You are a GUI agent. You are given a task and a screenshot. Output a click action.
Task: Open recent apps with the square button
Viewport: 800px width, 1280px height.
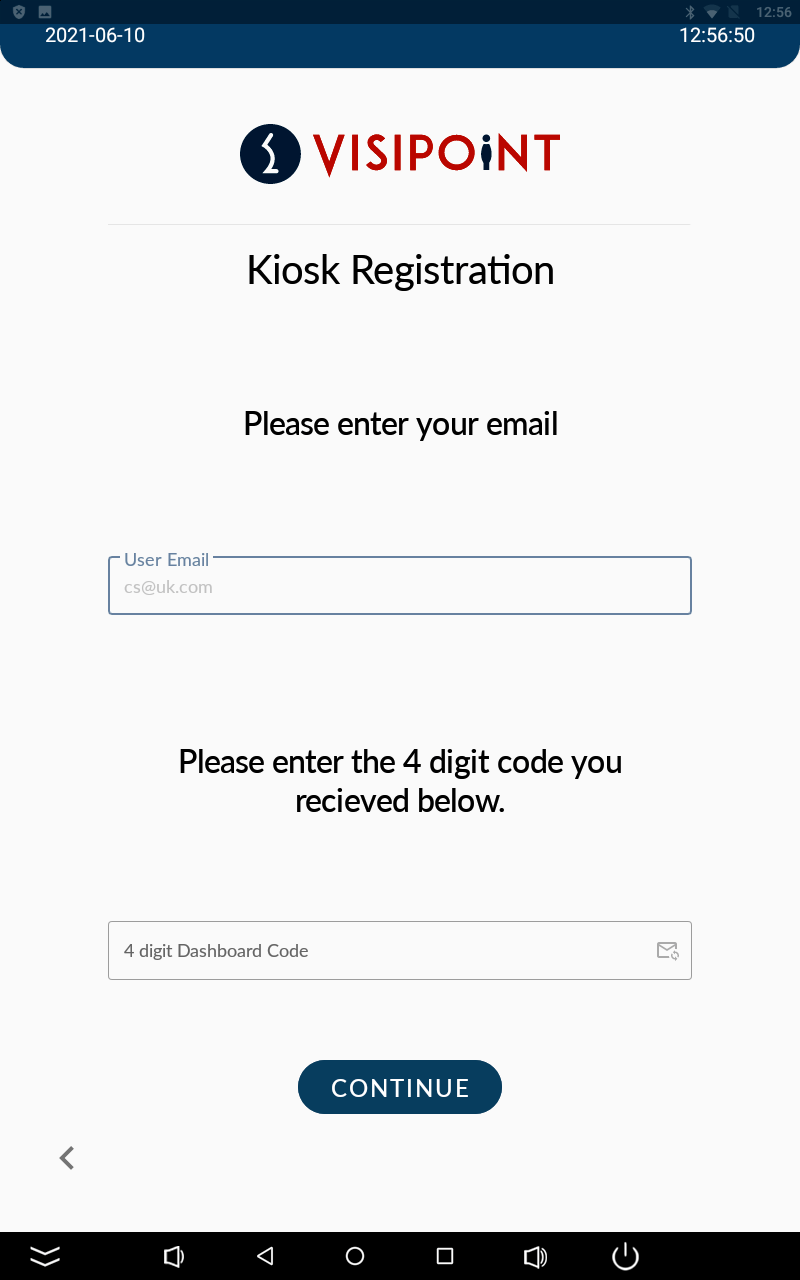point(445,1256)
